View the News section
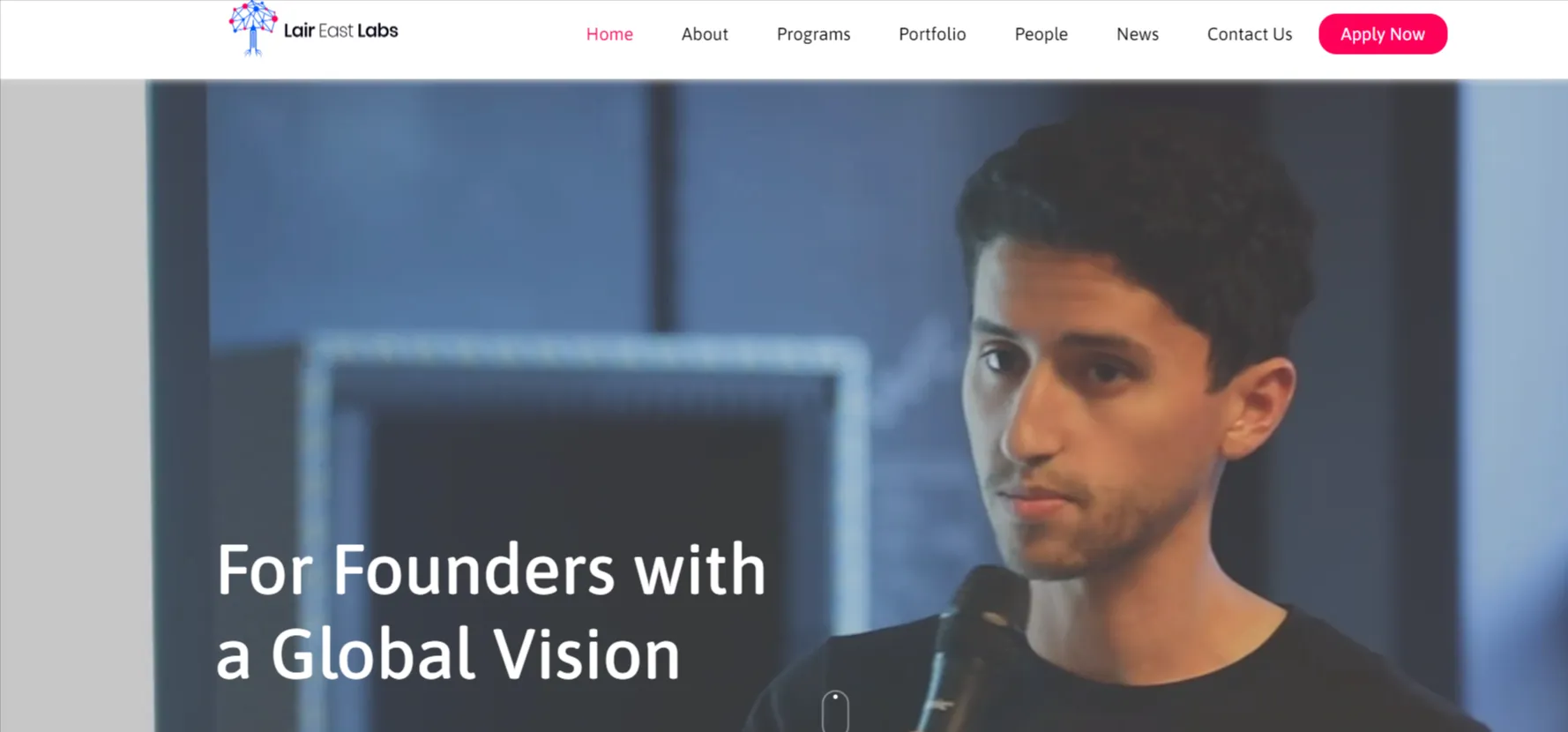The image size is (1568, 732). coord(1137,34)
